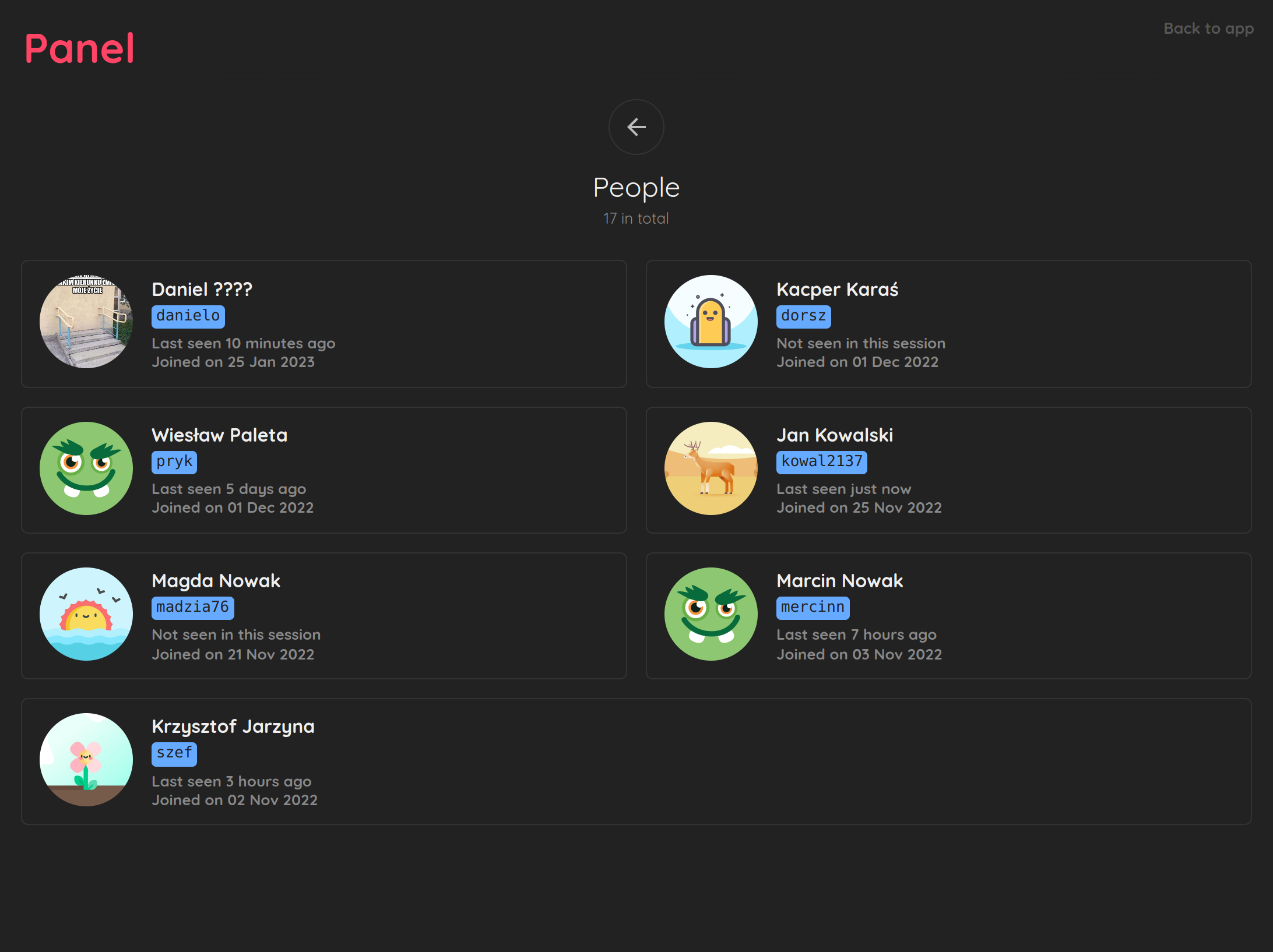
Task: Click the szef username badge
Action: point(174,753)
